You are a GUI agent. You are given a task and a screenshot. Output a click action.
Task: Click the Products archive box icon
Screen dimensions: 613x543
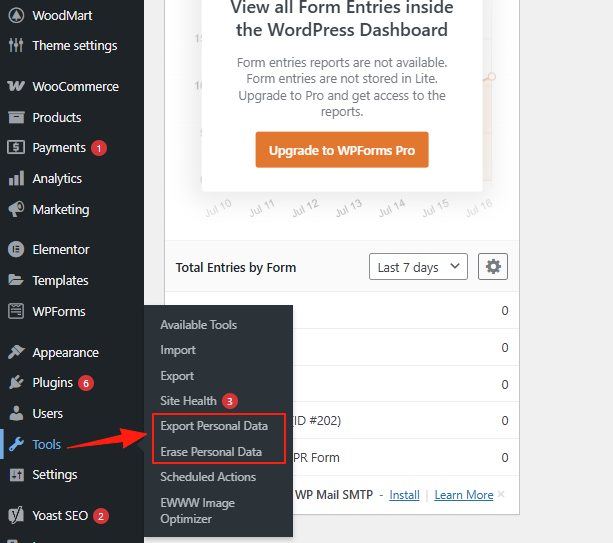16,117
